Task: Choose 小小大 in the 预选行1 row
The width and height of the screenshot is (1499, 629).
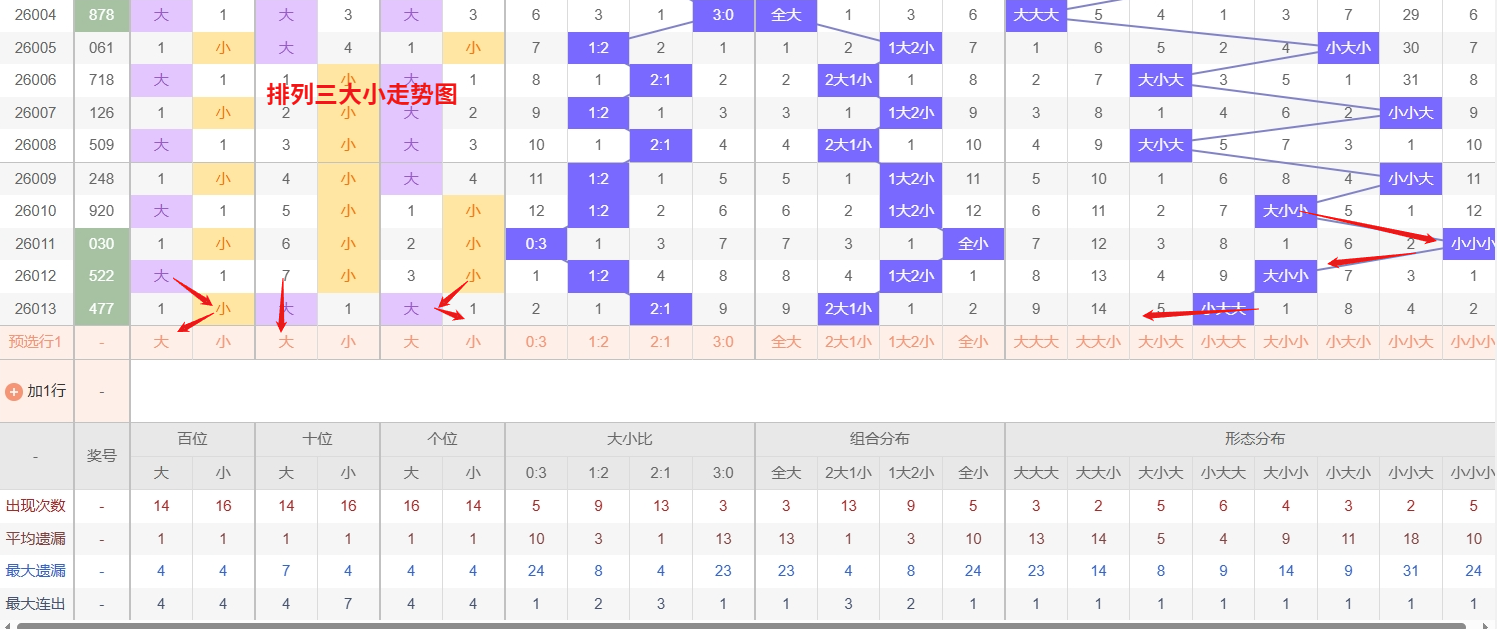Action: (x=1411, y=342)
